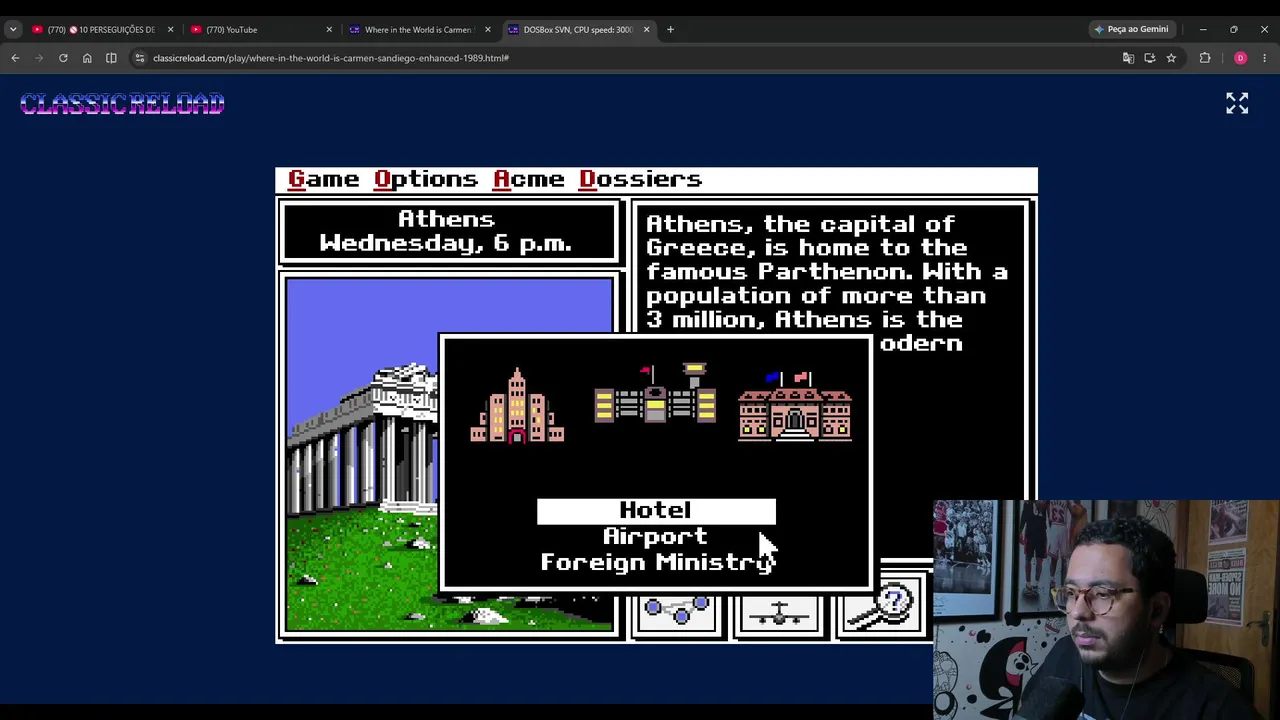1280x720 pixels.
Task: Click the hotel building picture
Action: pyautogui.click(x=517, y=405)
